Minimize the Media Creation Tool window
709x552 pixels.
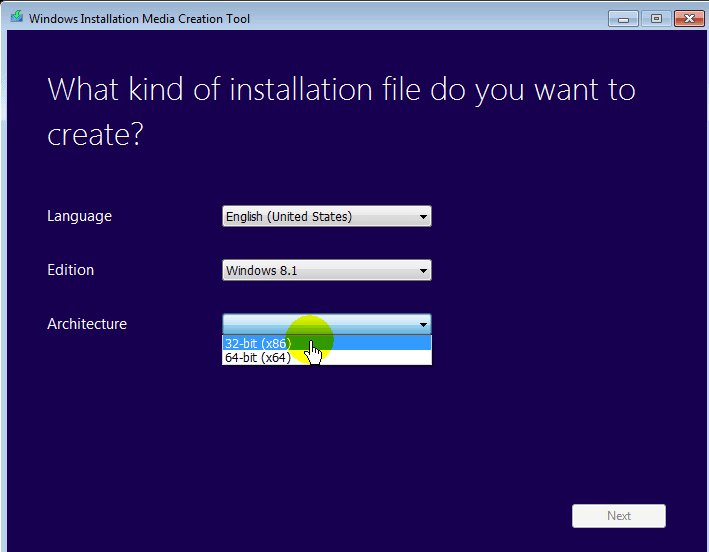[623, 19]
